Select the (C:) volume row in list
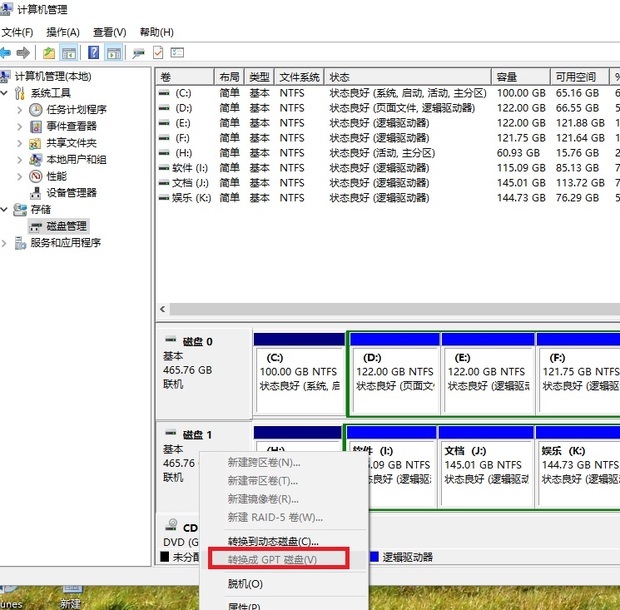Screen dimensions: 620x610 (x=388, y=93)
